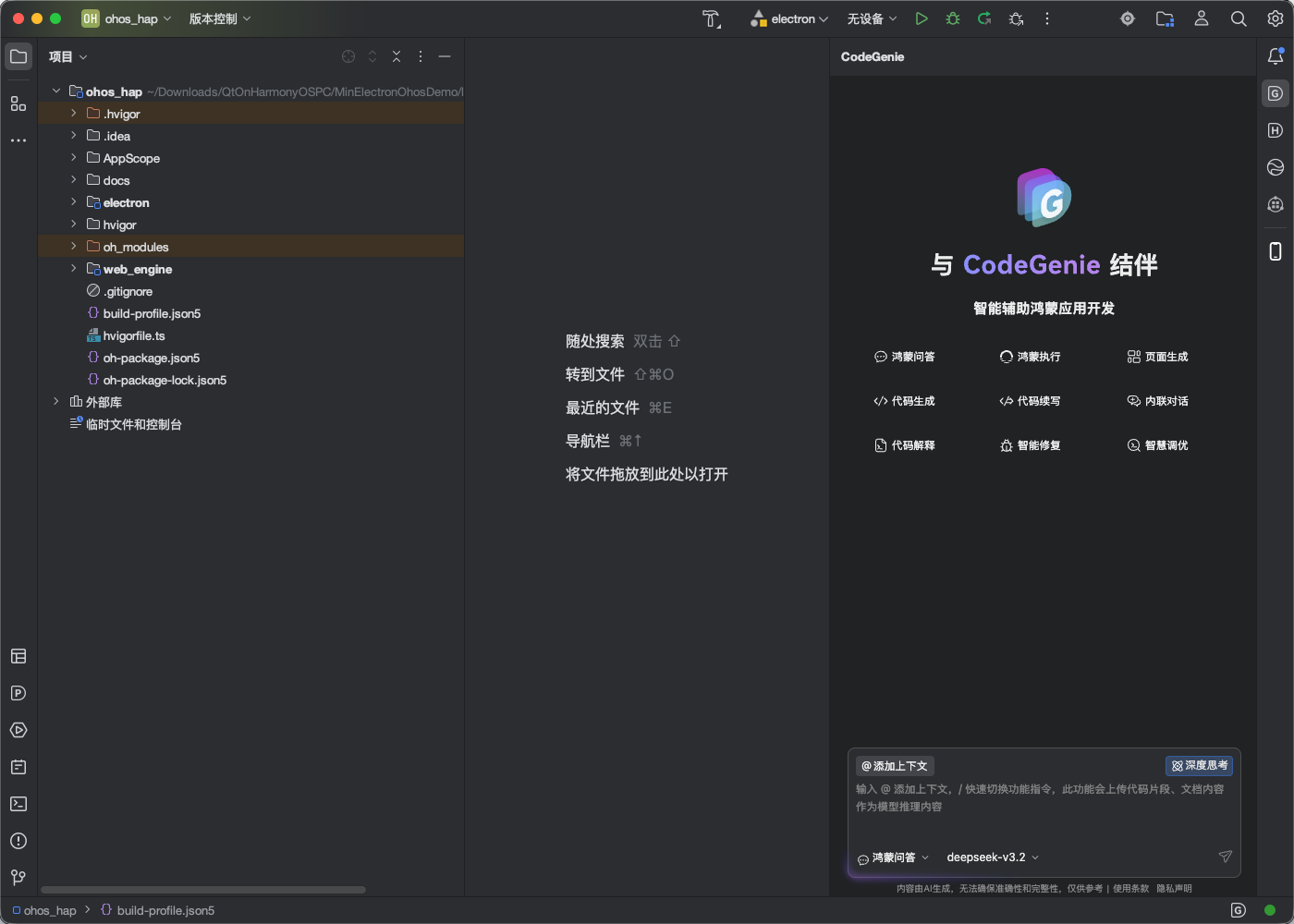
Task: Expand the web_engine folder
Action: pos(74,269)
